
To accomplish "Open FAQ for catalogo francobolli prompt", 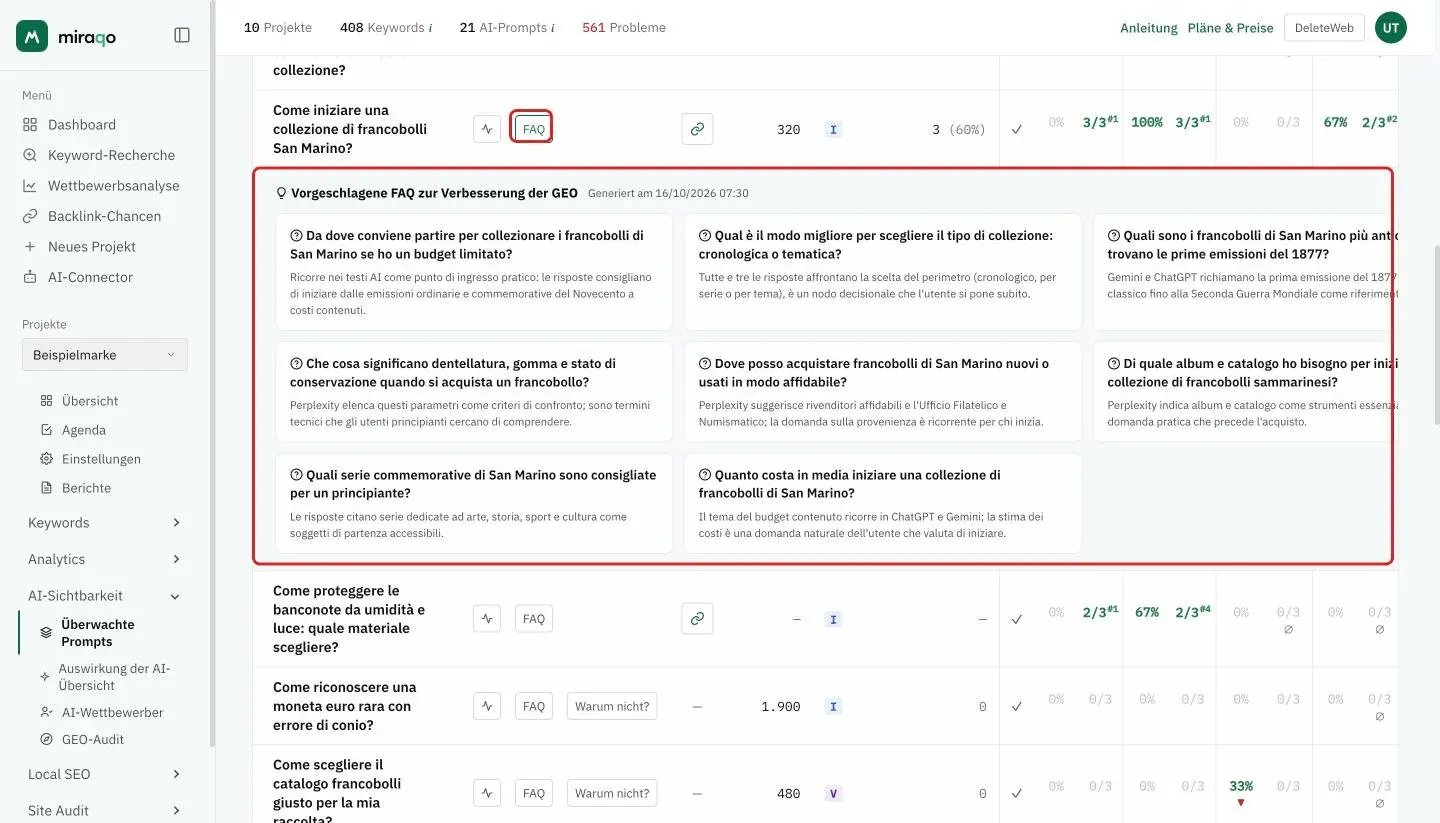I will click(x=534, y=793).
